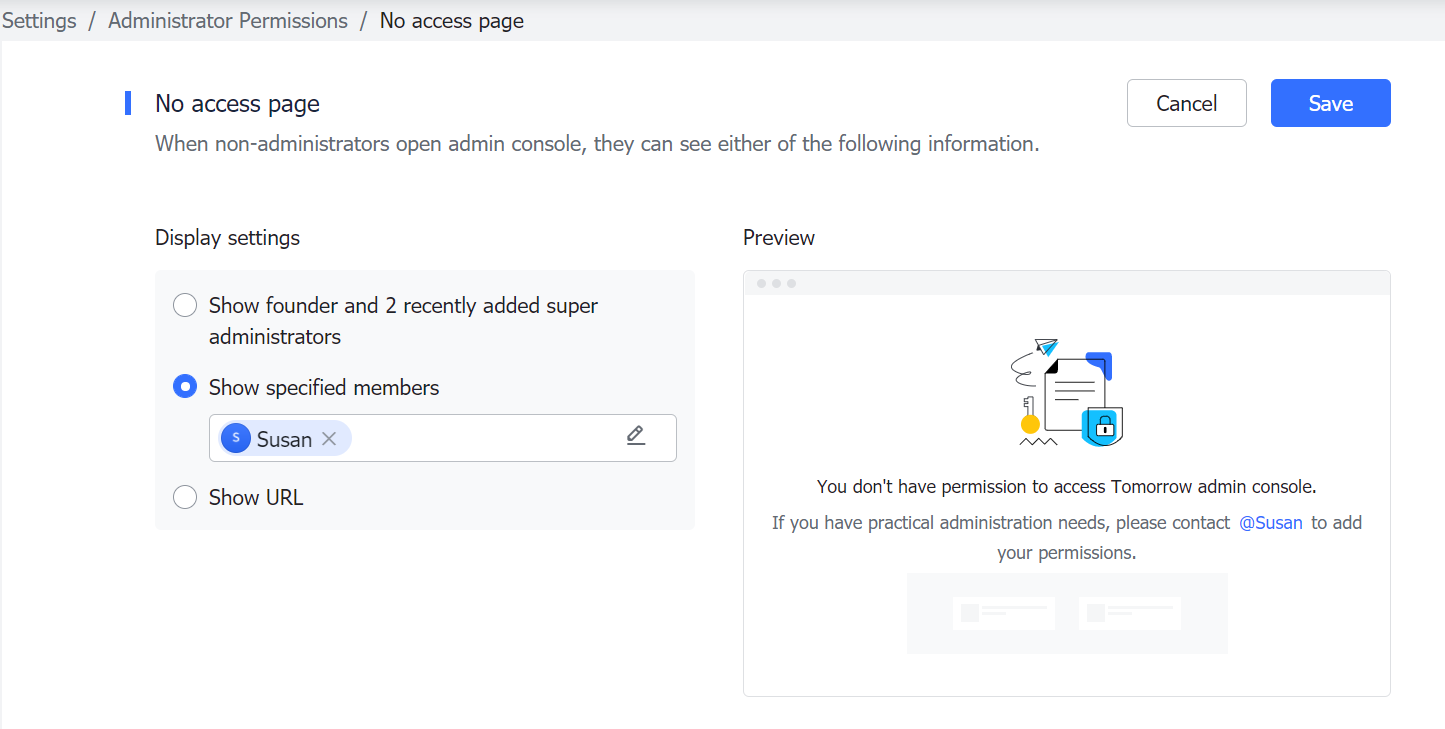Select Show founder and super administrators option
The height and width of the screenshot is (729, 1445).
click(x=185, y=306)
